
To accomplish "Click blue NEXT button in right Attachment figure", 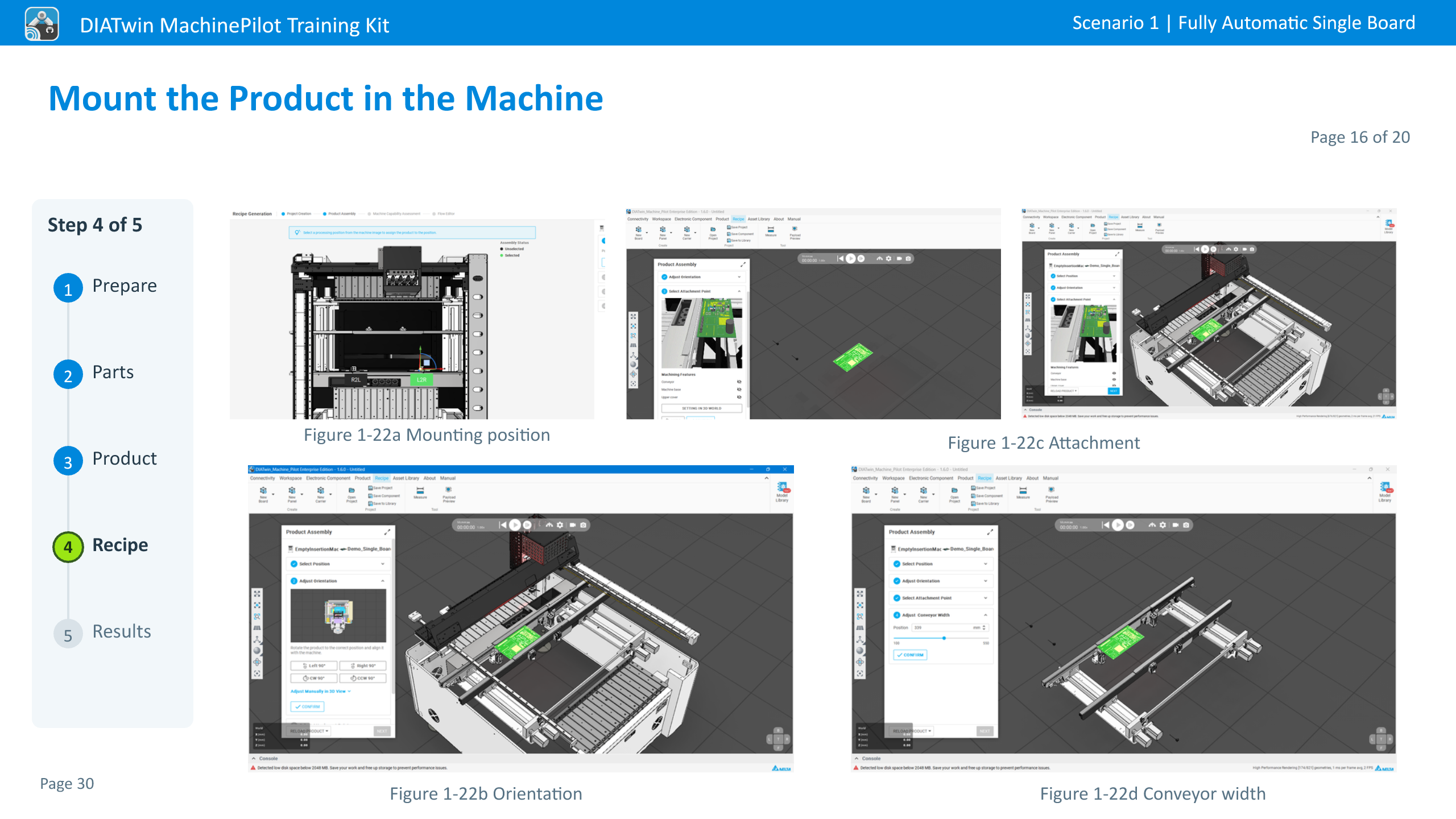I will point(1114,391).
